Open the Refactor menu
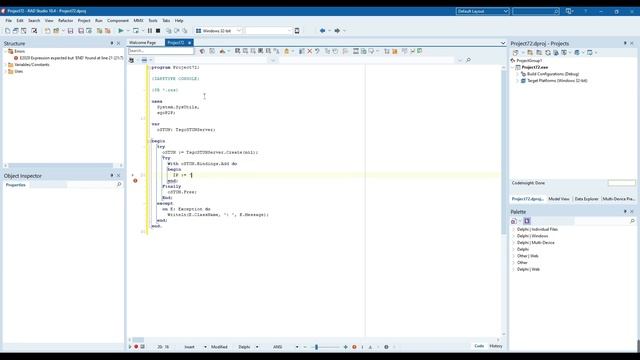The width and height of the screenshot is (640, 360). [65, 20]
